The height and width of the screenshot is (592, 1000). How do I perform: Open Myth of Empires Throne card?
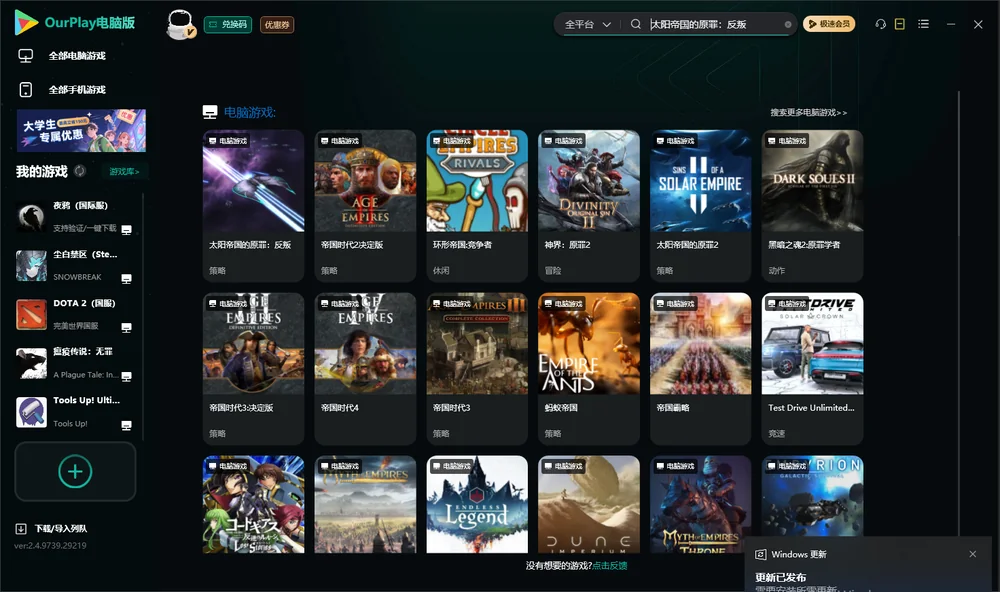click(x=700, y=504)
